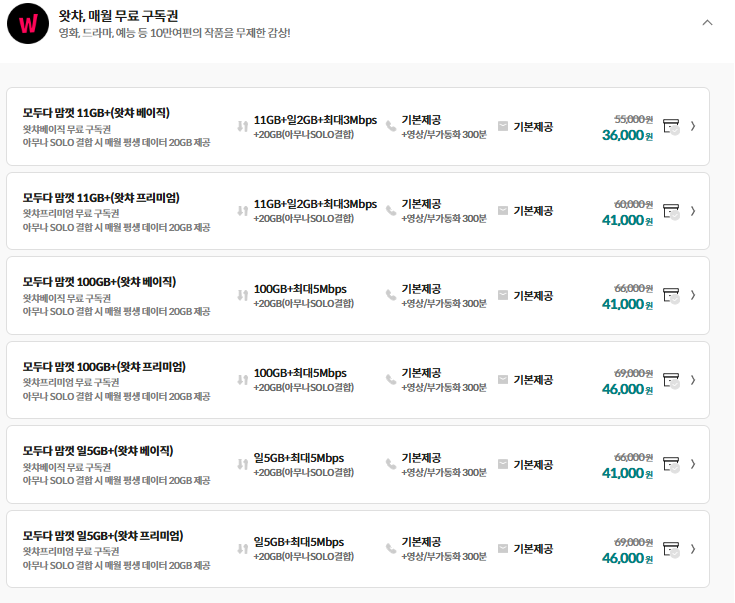Select +20GB(아무나SOLO결합) in 100GB+ 프리미엄 row
735x603 pixels.
pos(304,388)
